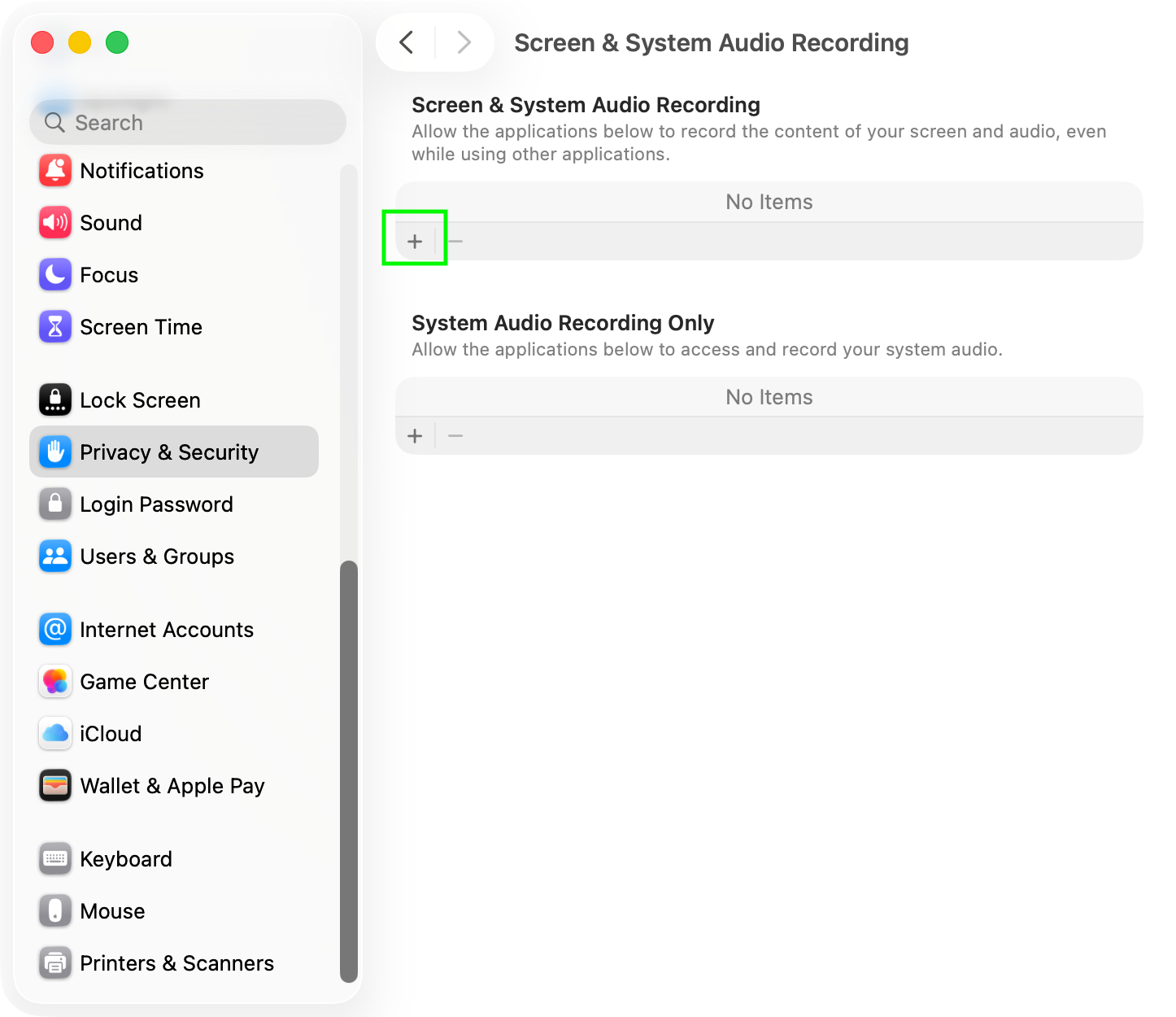
Task: Open Sound settings via speaker icon
Action: coord(55,223)
